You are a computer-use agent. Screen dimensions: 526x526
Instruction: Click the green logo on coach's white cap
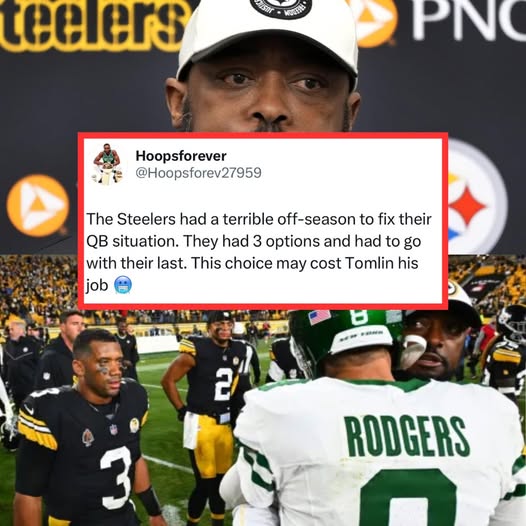coord(455,288)
